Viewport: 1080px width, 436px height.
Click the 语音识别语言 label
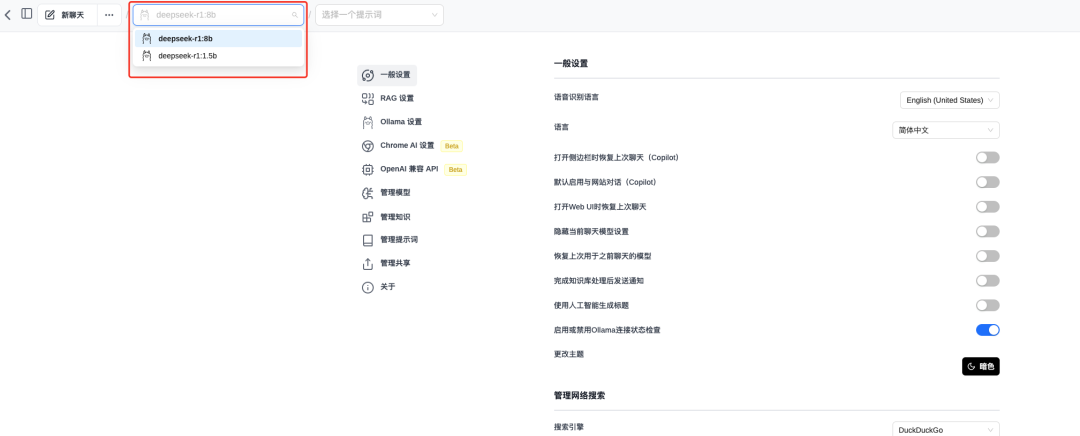[x=577, y=97]
